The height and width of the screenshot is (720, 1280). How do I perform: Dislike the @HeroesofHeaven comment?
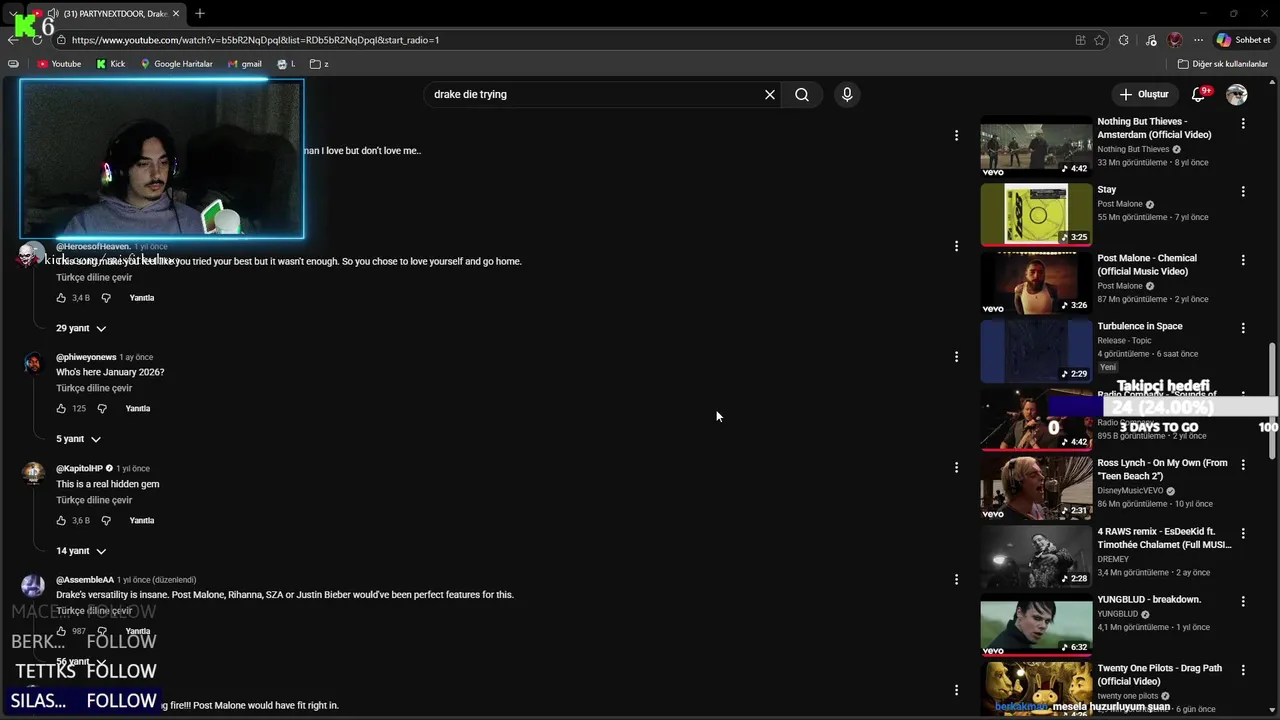106,298
